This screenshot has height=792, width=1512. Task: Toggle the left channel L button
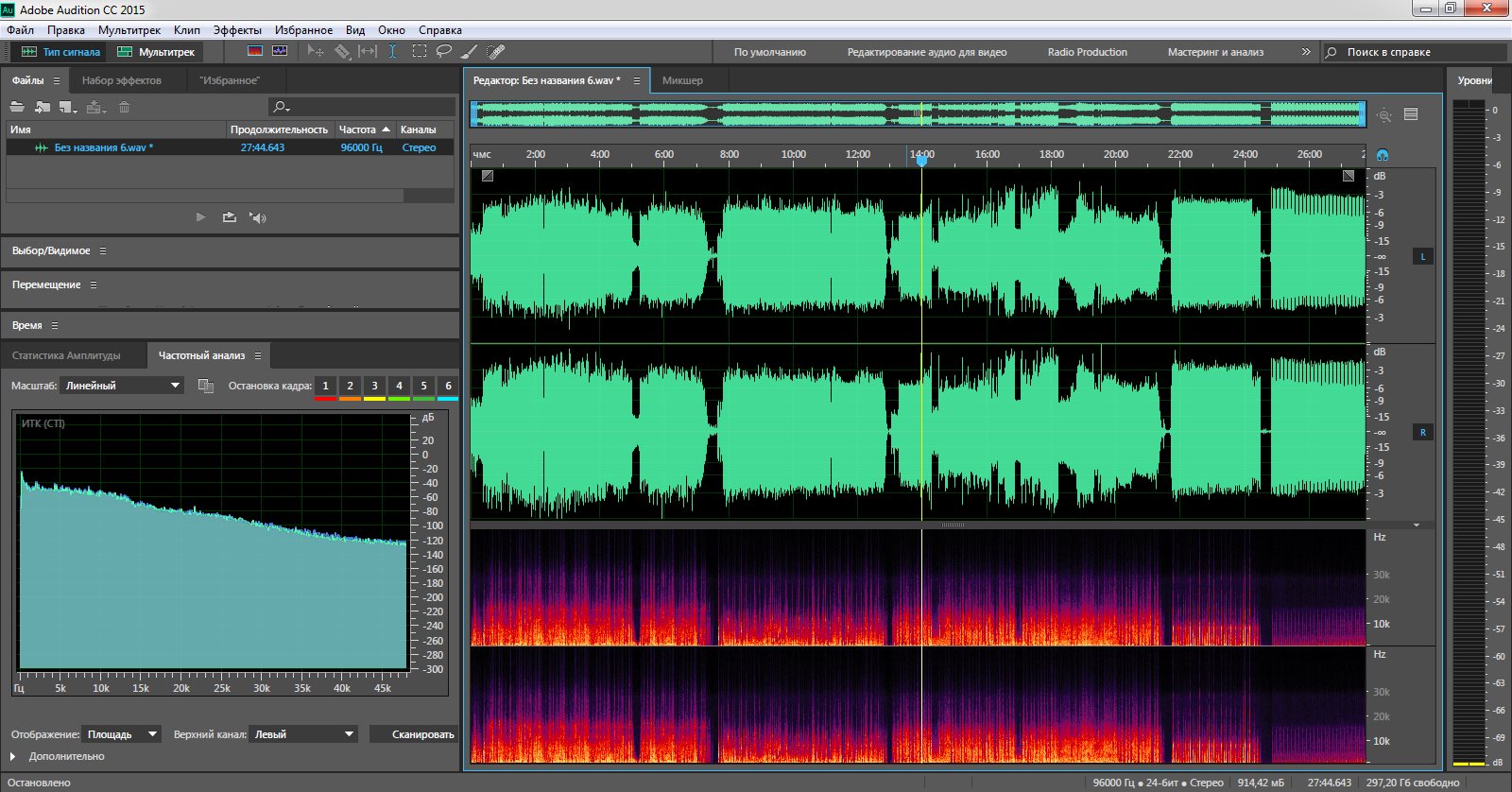(1422, 256)
